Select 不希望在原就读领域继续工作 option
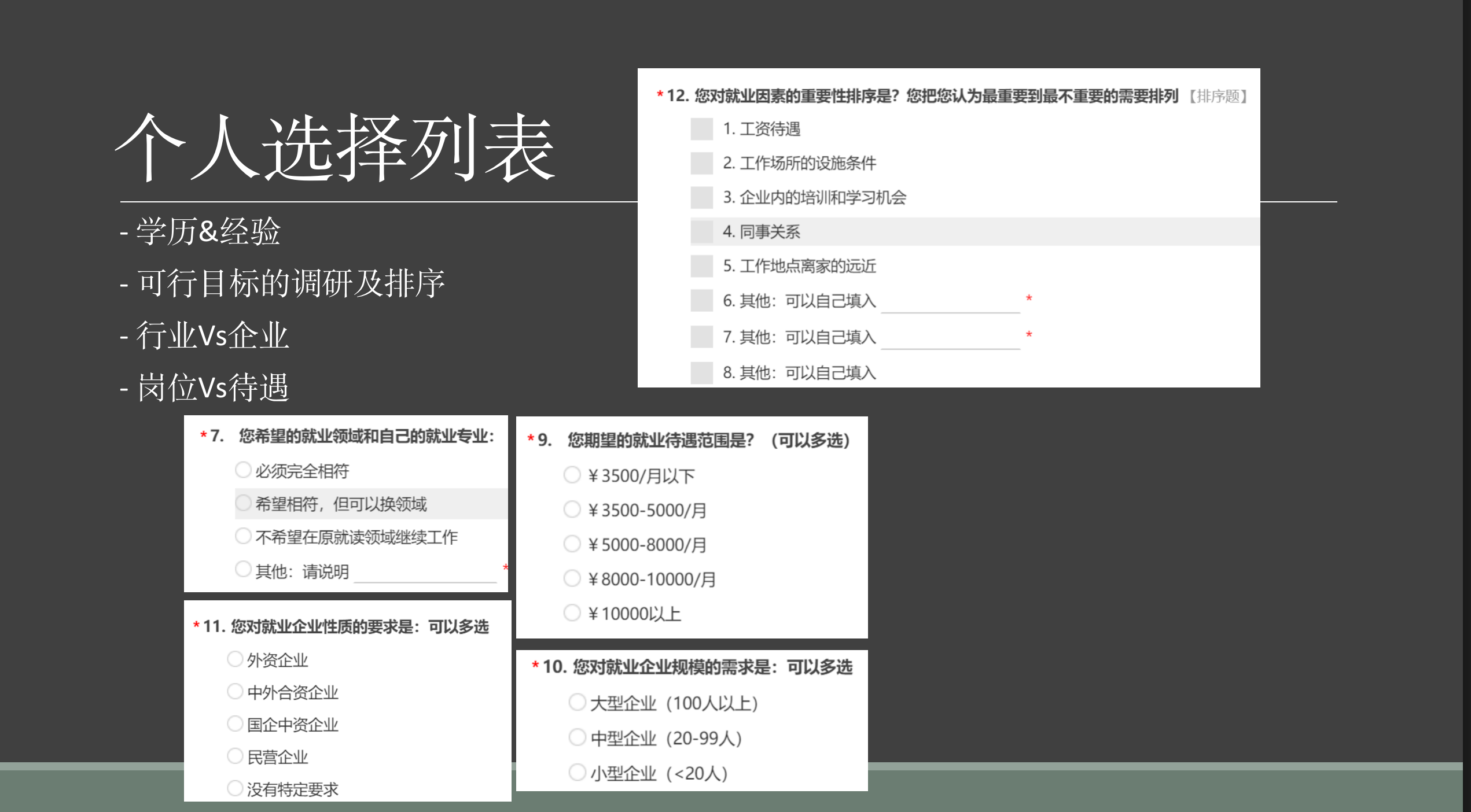Image resolution: width=1471 pixels, height=812 pixels. click(x=243, y=536)
